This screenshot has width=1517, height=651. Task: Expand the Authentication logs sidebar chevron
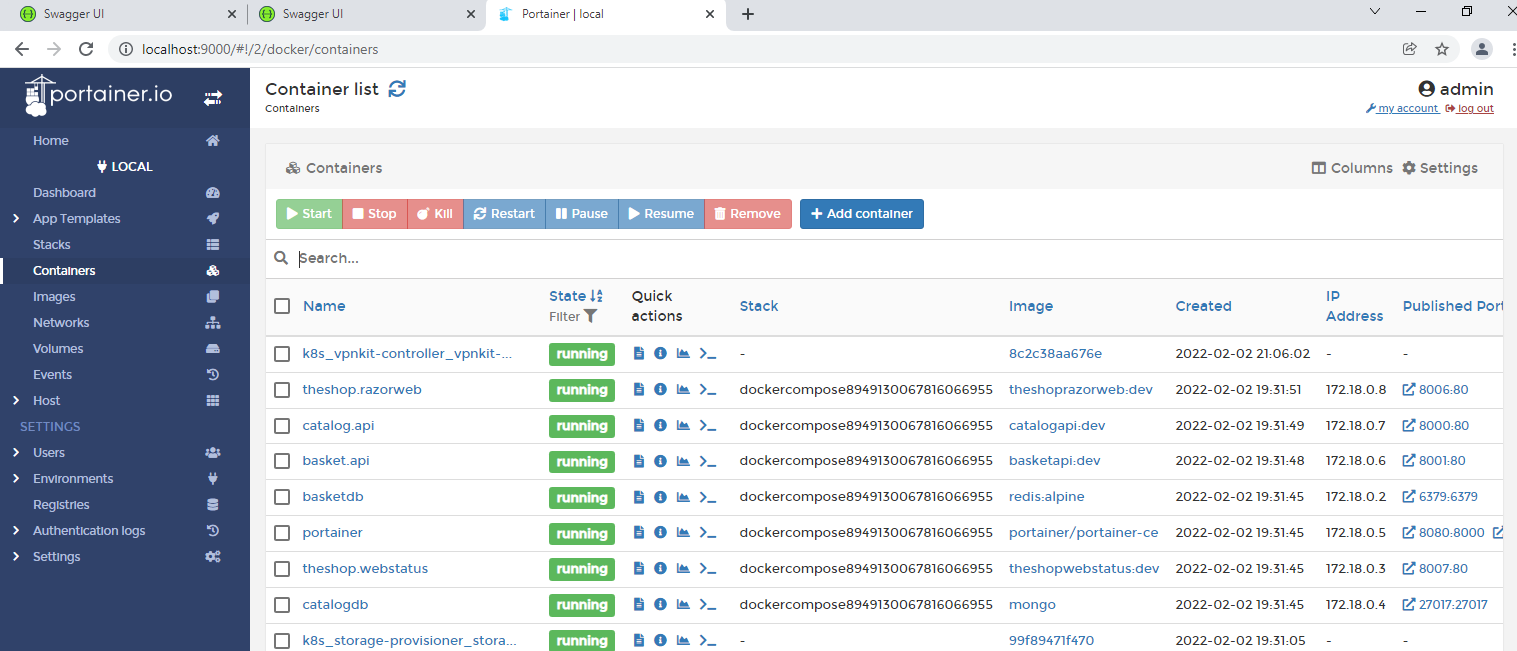pos(16,531)
